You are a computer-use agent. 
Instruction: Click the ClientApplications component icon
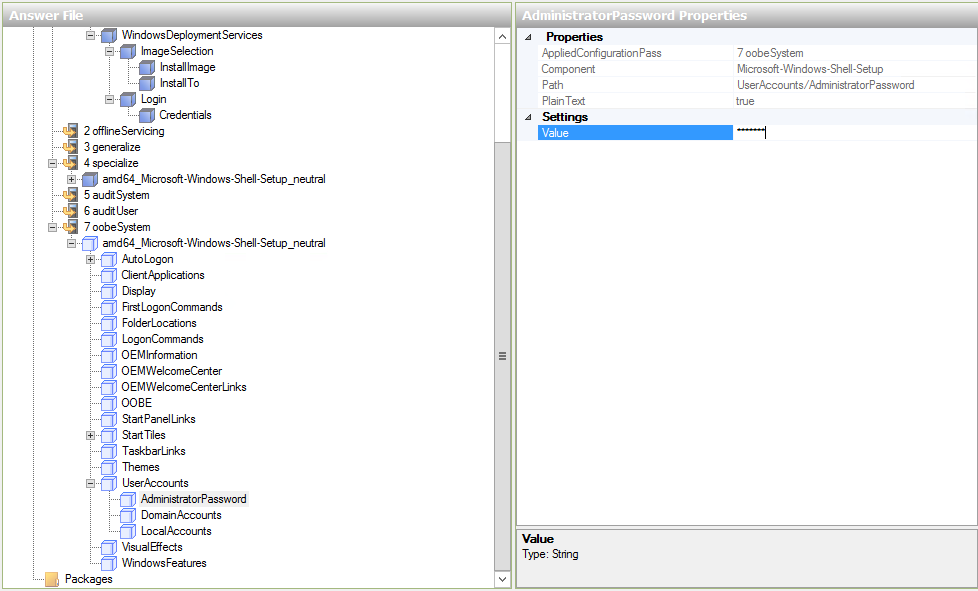click(109, 275)
